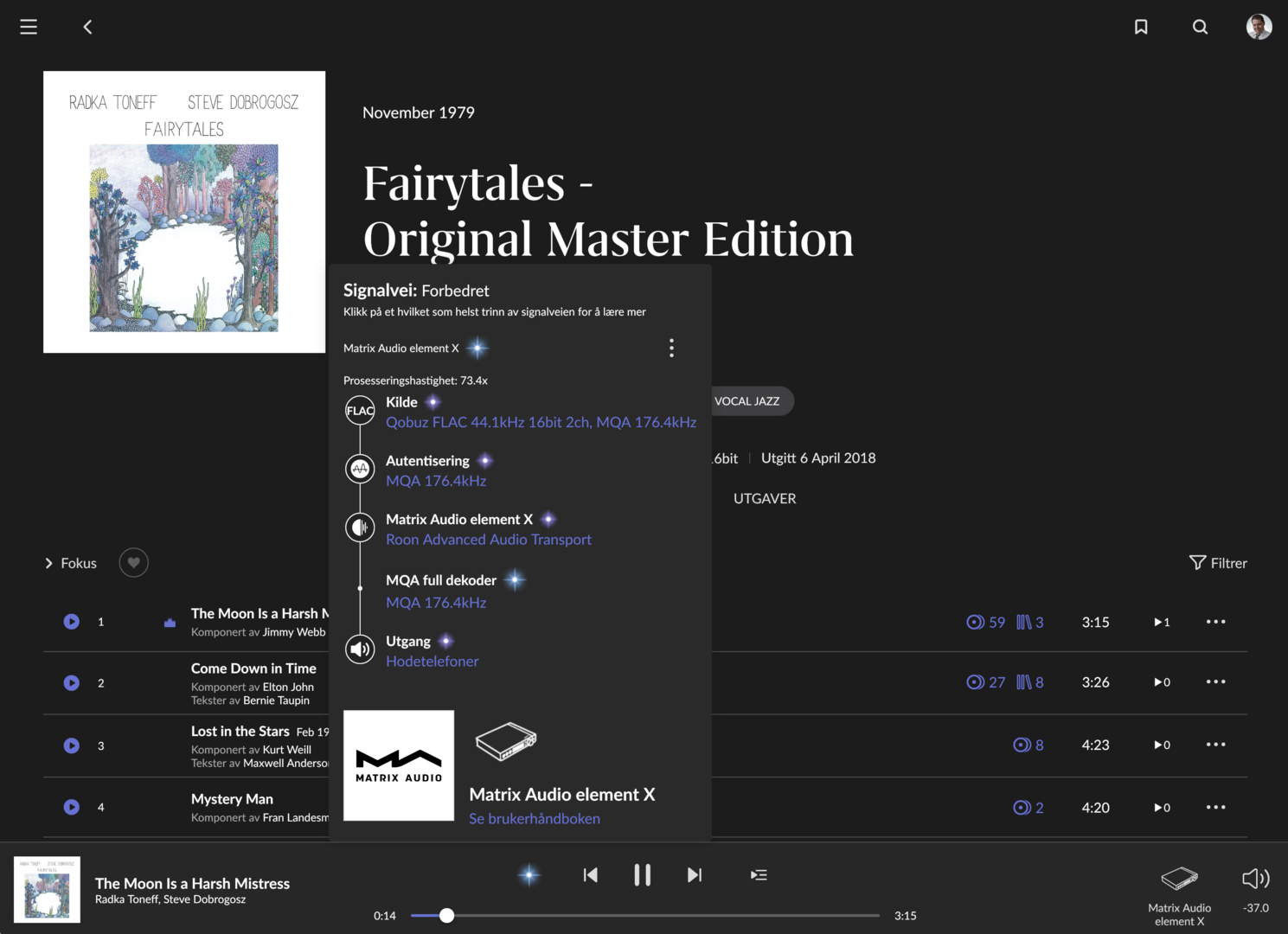Open more options for track 1
Image resolution: width=1288 pixels, height=934 pixels.
coord(1215,622)
